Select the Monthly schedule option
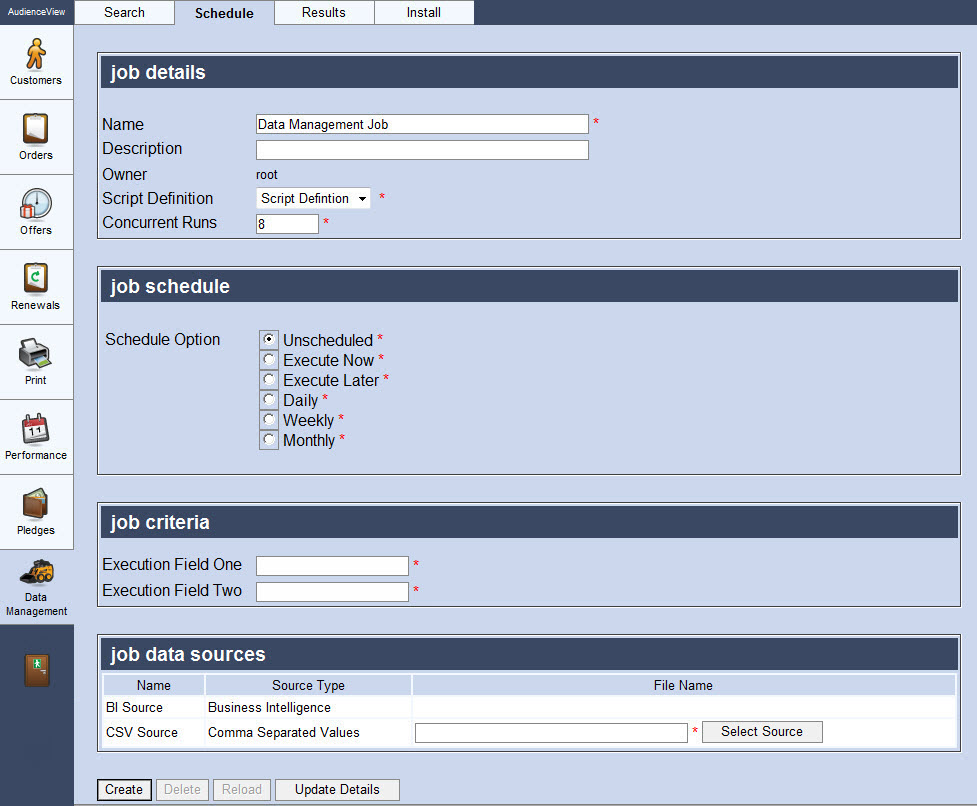The width and height of the screenshot is (977, 806). point(269,439)
